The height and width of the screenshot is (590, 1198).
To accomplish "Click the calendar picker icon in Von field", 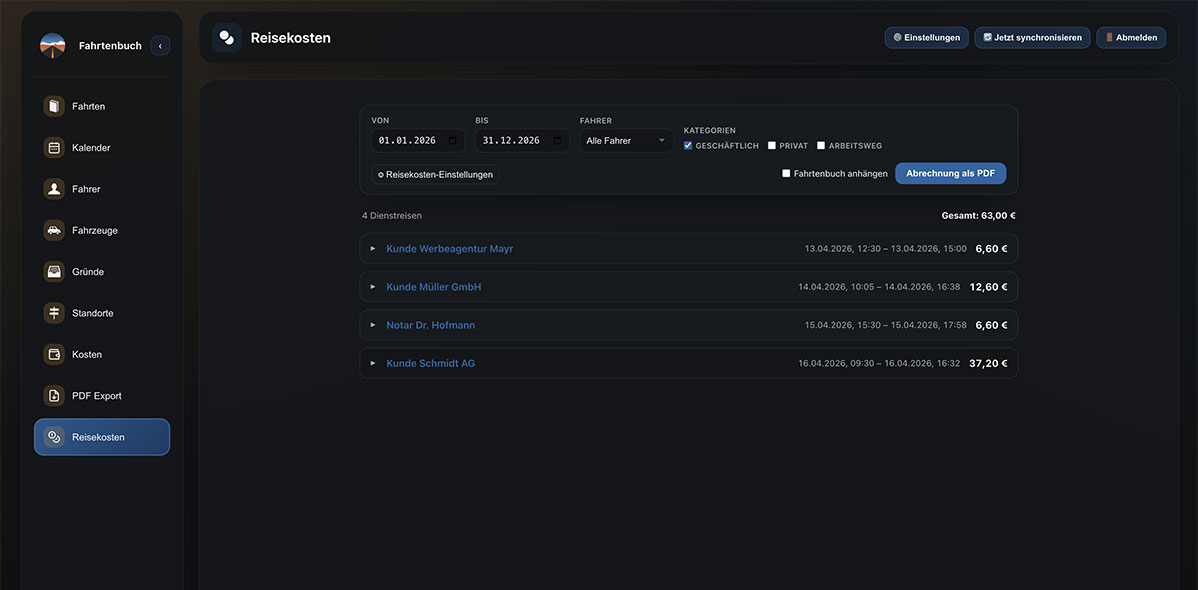I will coord(453,141).
